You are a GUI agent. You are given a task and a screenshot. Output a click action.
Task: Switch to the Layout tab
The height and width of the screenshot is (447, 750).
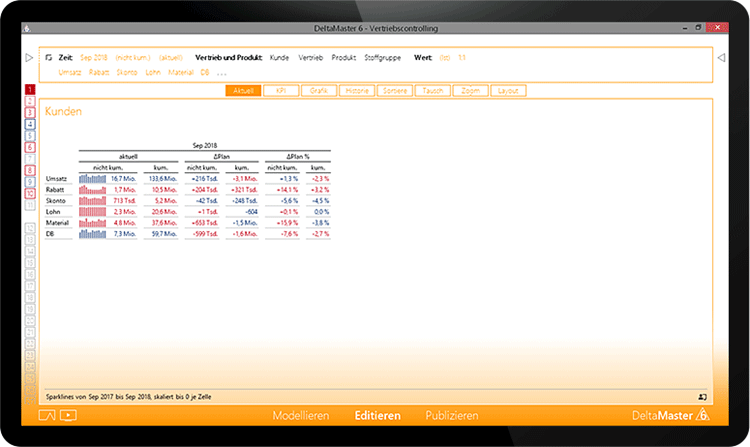coord(508,90)
